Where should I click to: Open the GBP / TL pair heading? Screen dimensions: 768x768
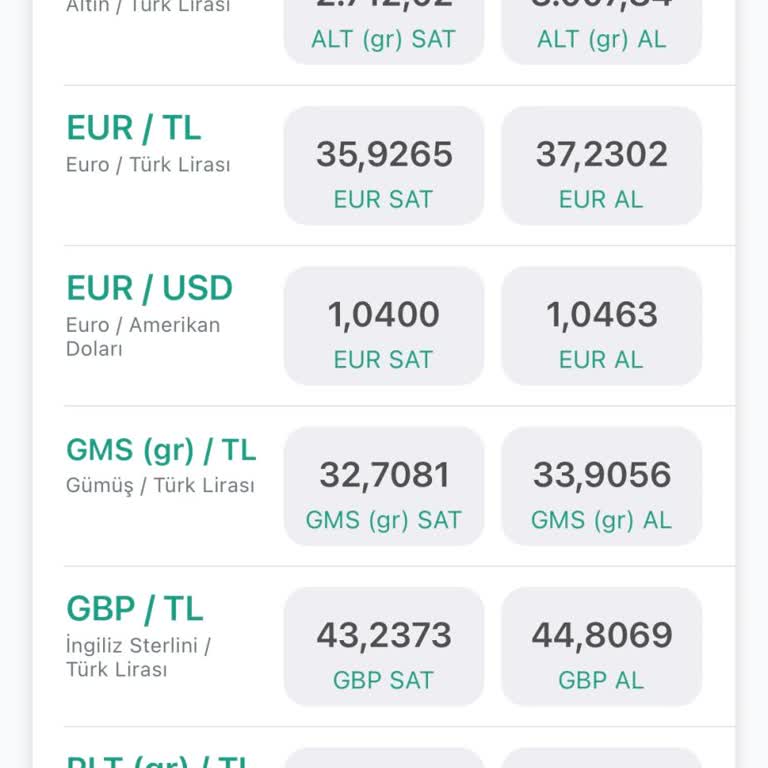pyautogui.click(x=135, y=608)
